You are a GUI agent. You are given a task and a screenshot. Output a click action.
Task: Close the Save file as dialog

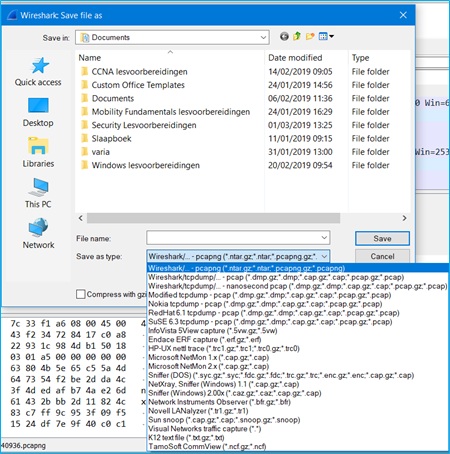coord(403,15)
